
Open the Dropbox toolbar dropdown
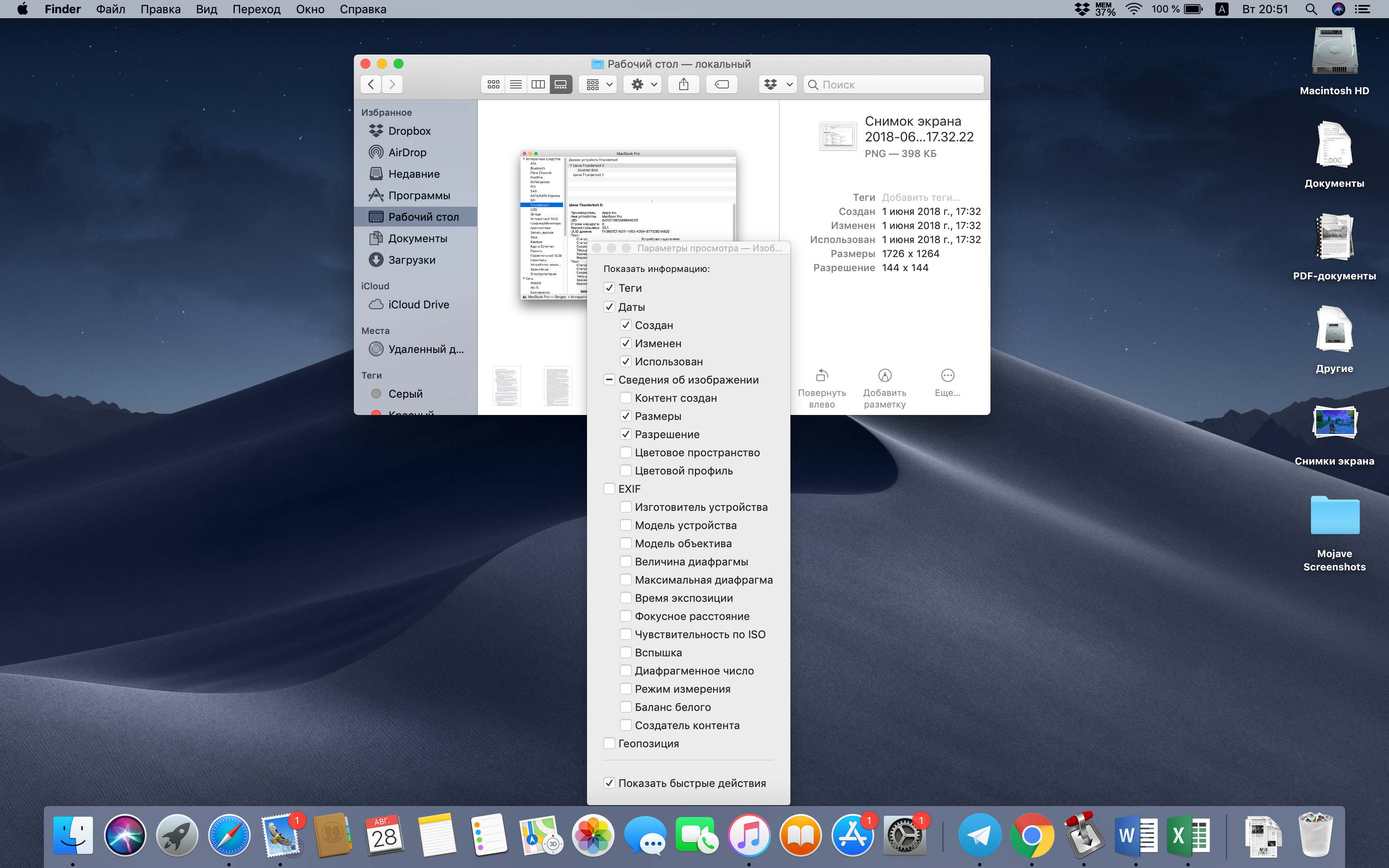(x=778, y=84)
